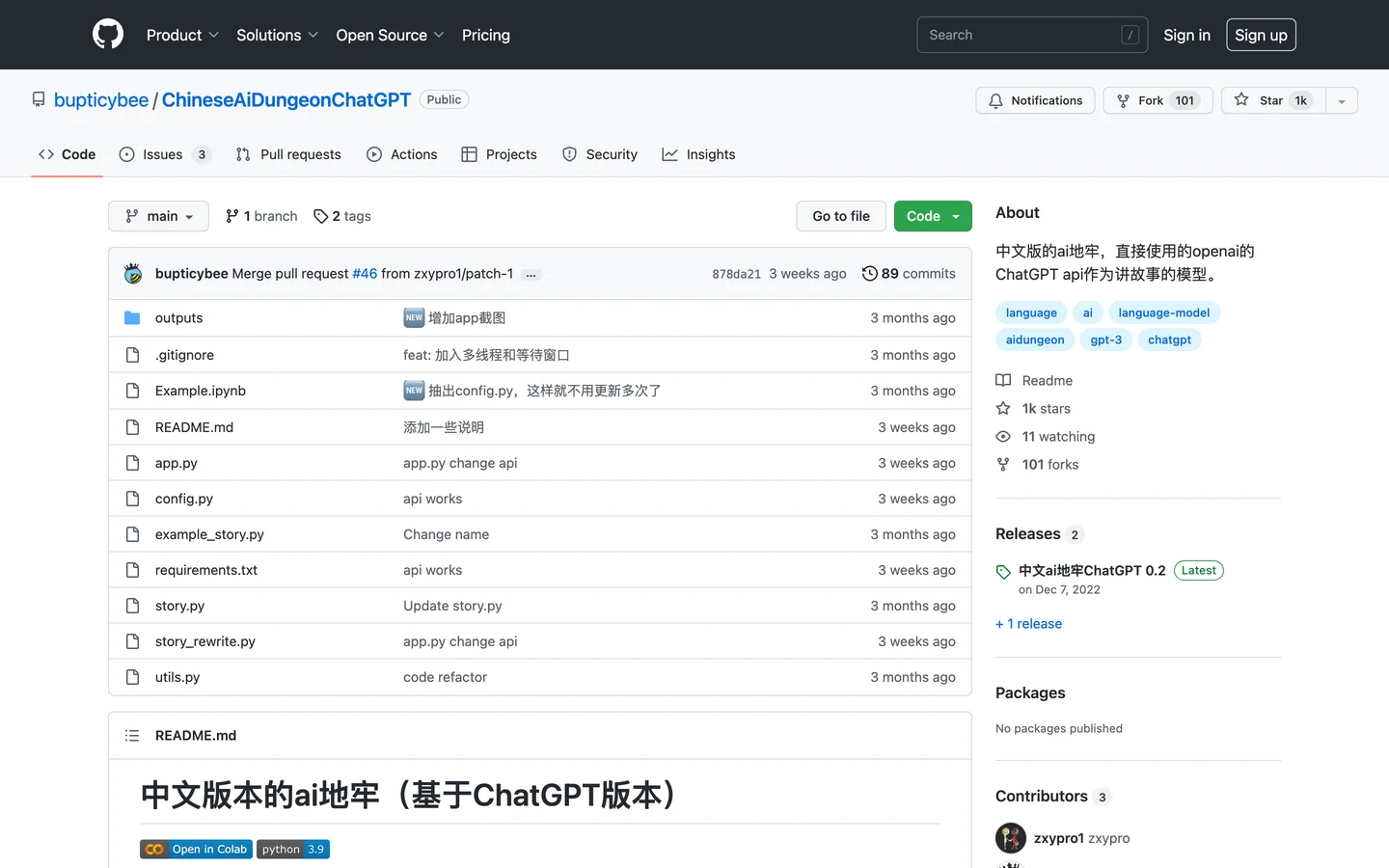Switch to the Insights tab

[699, 154]
